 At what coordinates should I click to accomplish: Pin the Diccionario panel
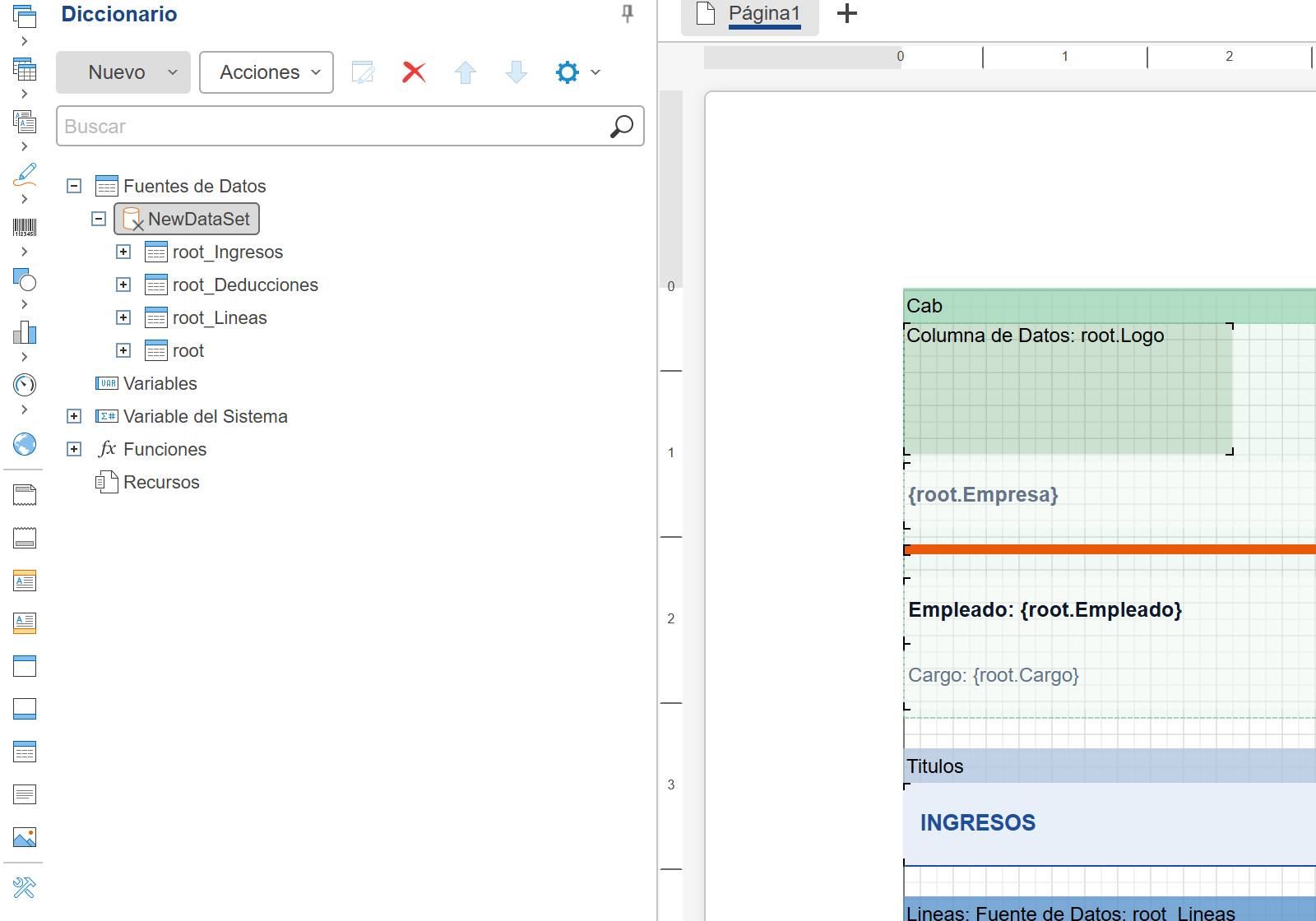click(x=628, y=13)
